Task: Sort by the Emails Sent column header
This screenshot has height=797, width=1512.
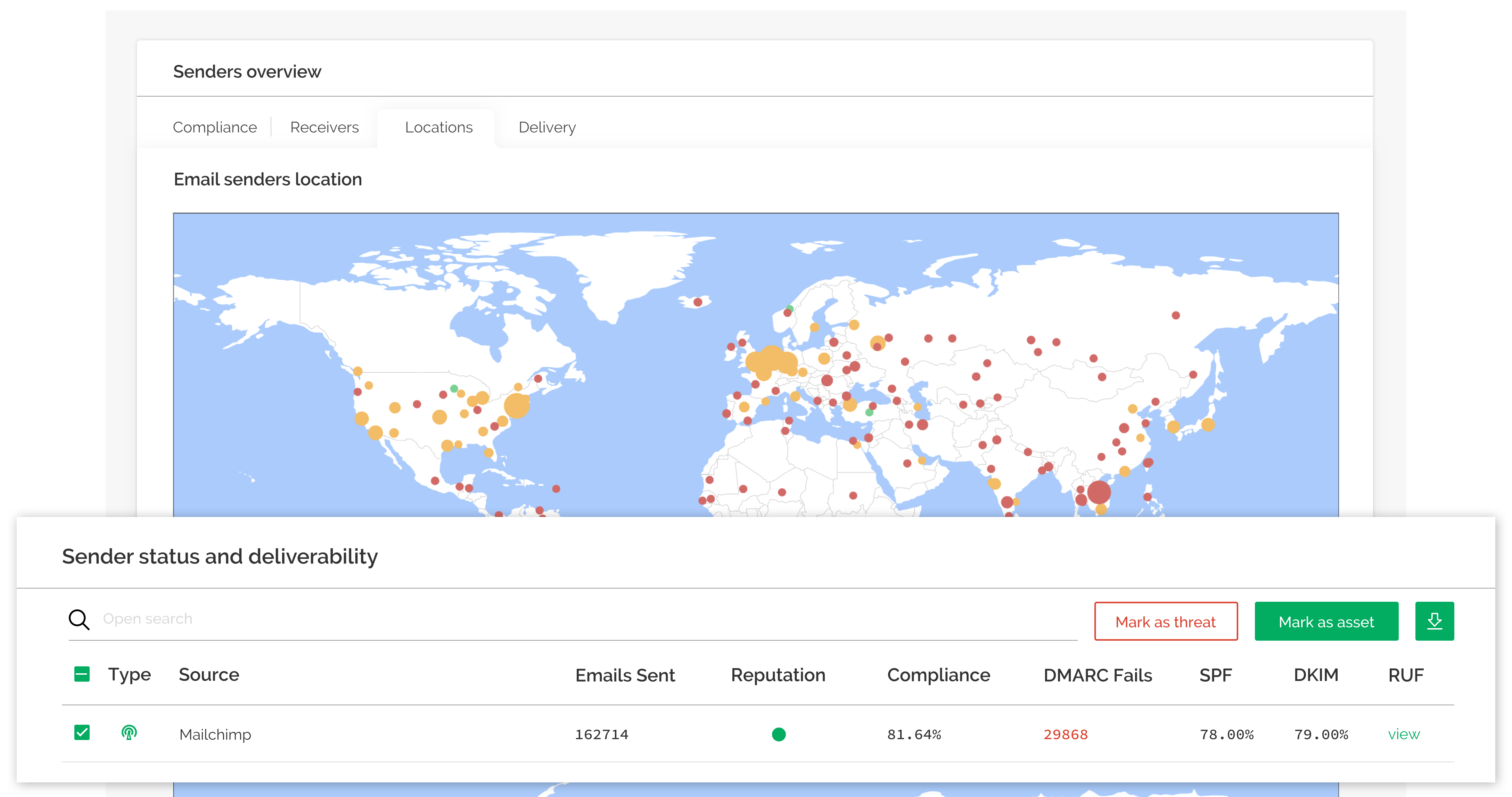Action: pos(625,675)
